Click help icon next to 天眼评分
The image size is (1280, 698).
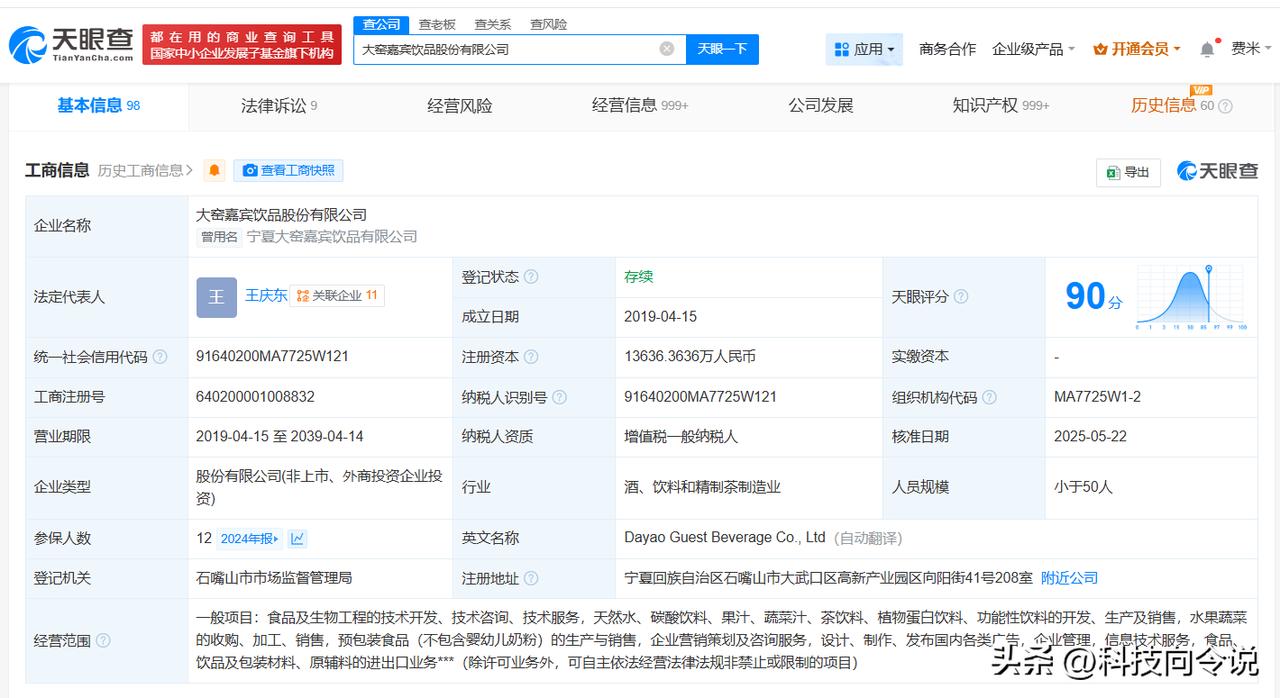(961, 297)
